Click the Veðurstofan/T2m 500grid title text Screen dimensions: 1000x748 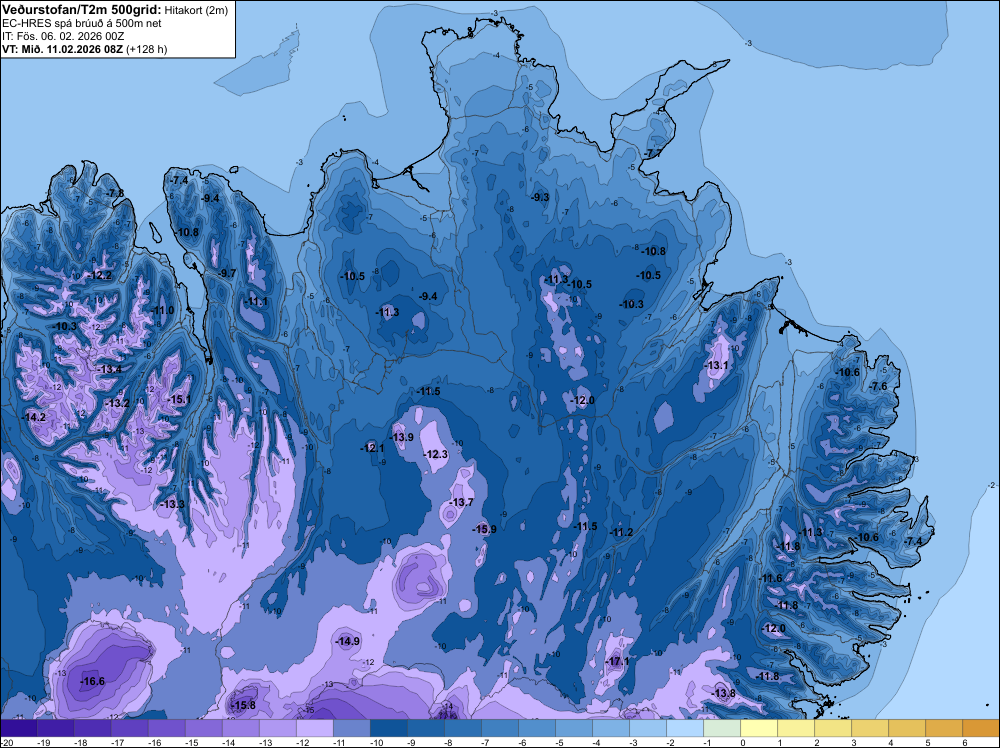pos(82,10)
